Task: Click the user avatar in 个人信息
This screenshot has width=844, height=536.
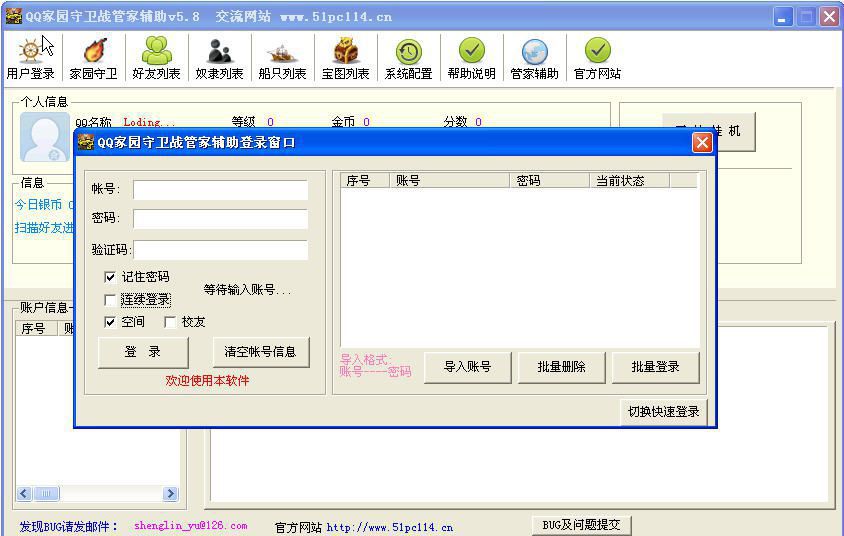Action: coord(45,137)
